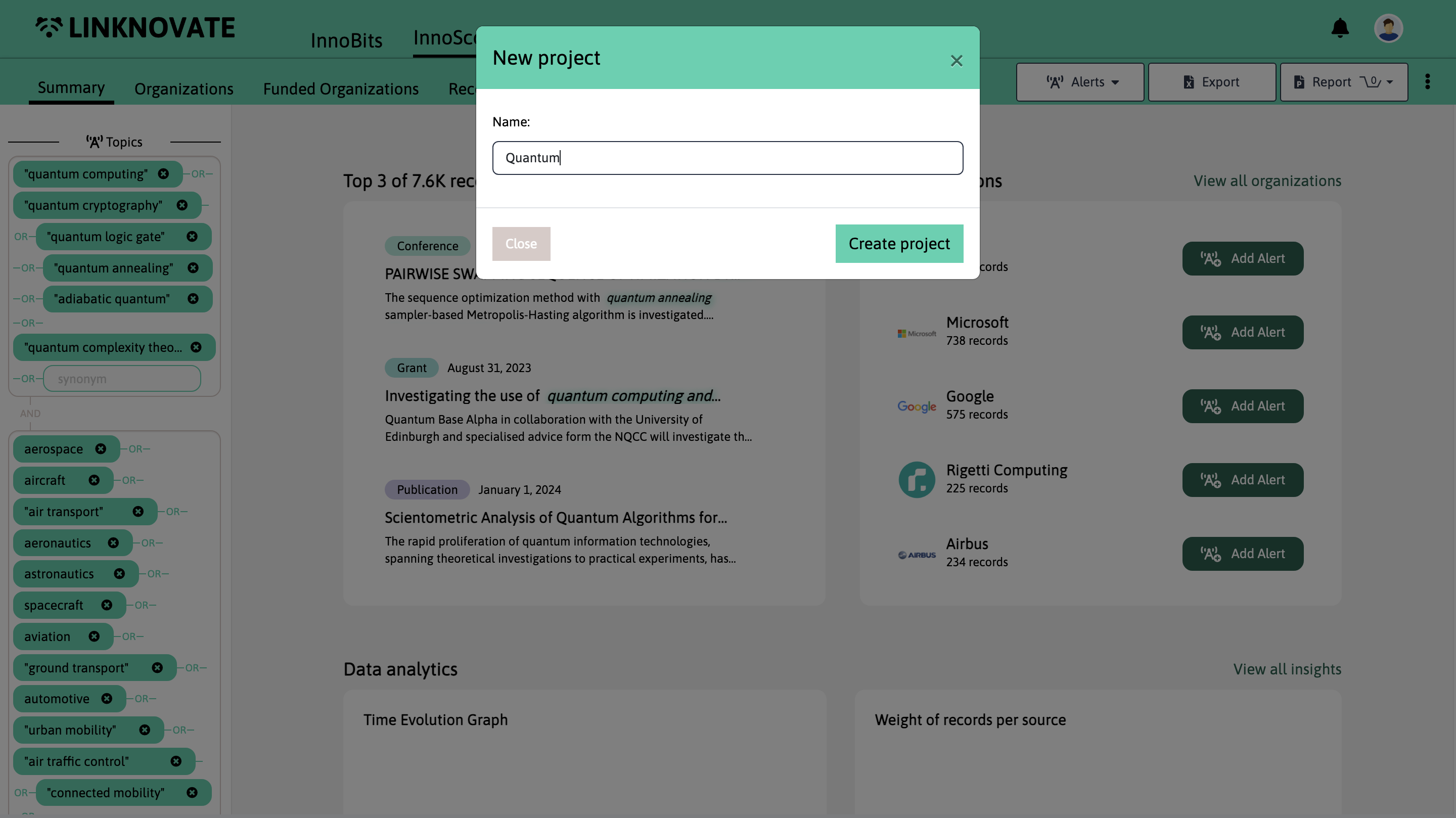Click the notification bell icon
The image size is (1456, 818).
[x=1341, y=27]
